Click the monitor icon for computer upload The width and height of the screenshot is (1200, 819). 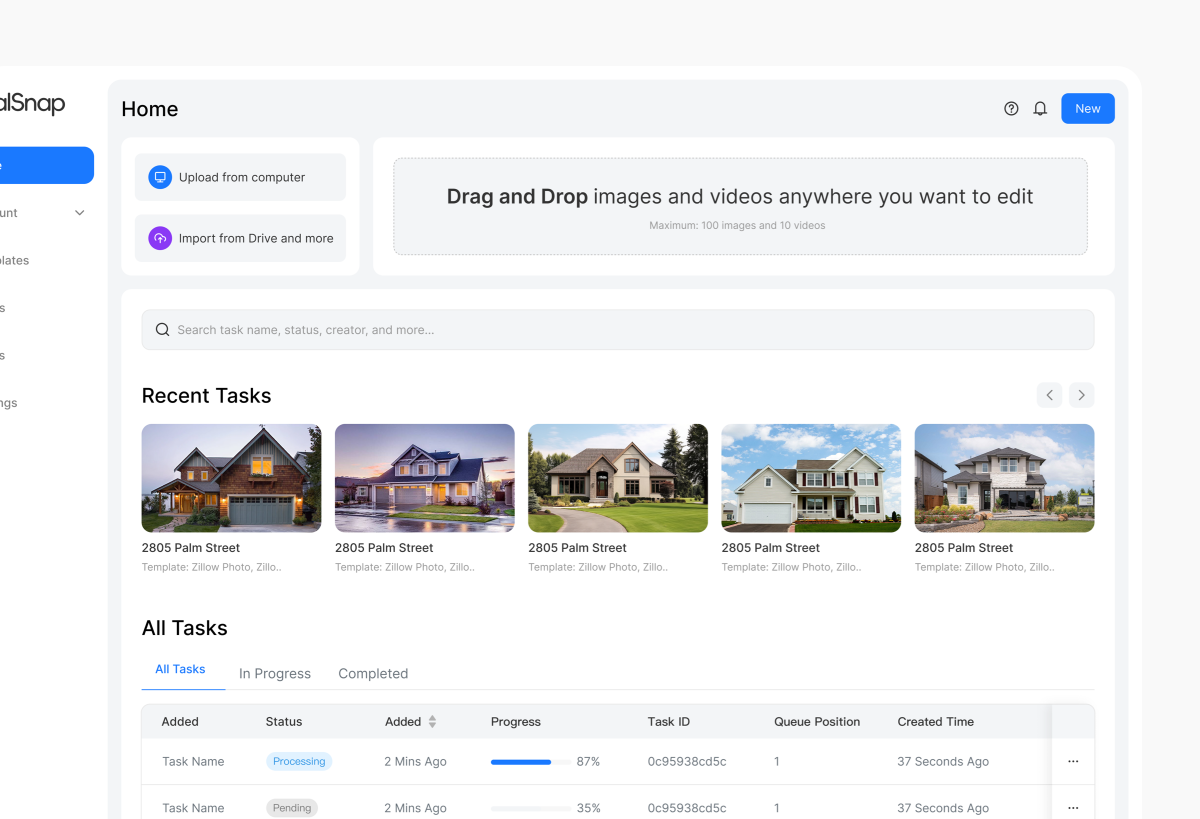point(160,177)
